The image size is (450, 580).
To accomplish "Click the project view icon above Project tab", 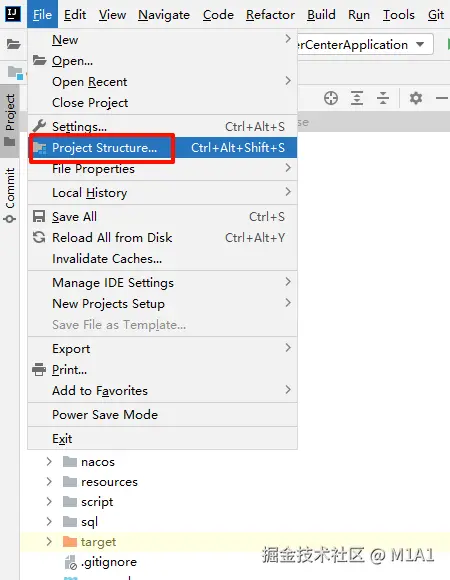I will (15, 72).
